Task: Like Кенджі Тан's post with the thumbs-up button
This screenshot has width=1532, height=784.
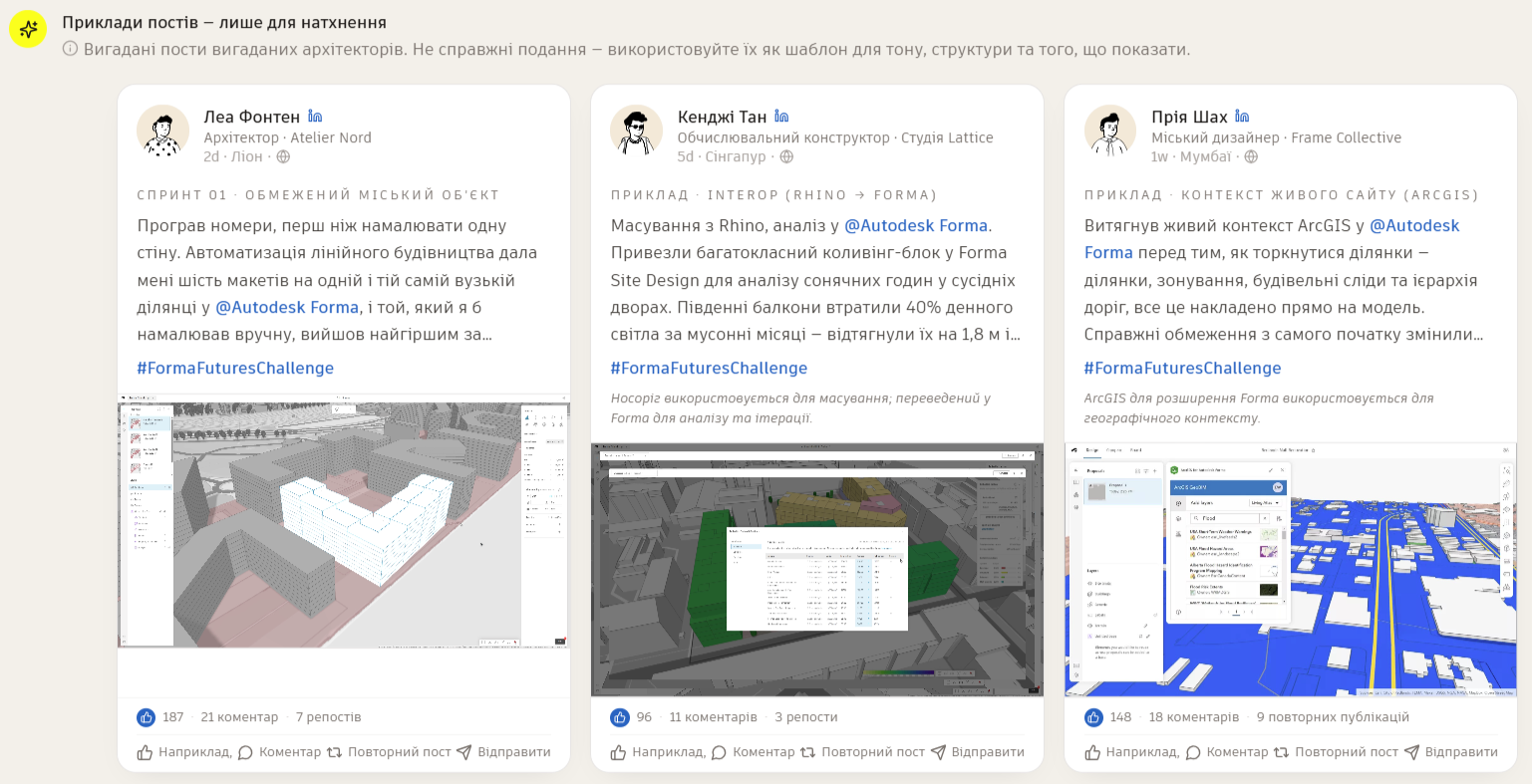Action: click(658, 752)
